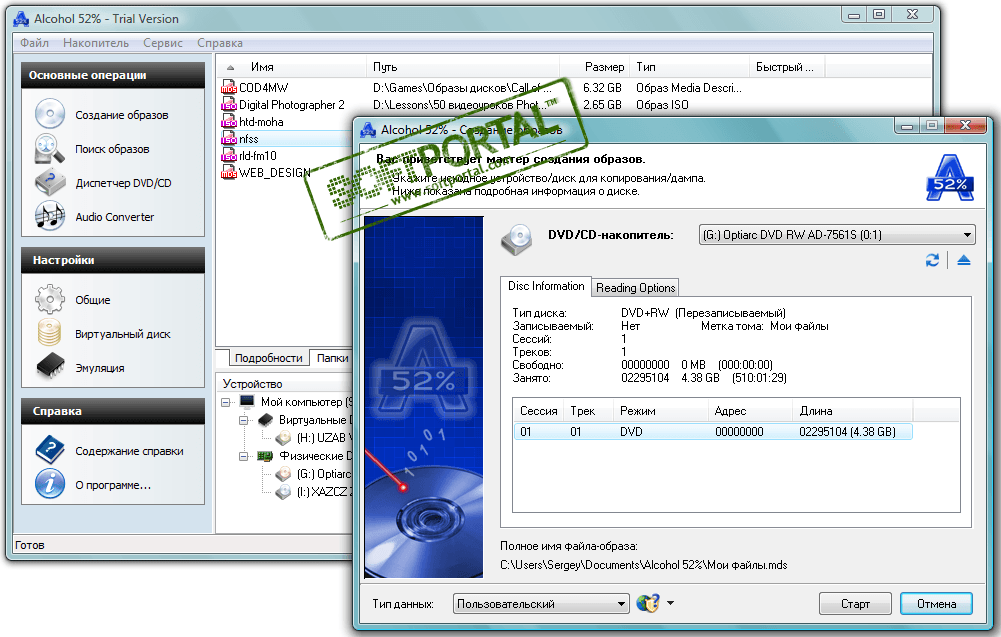The height and width of the screenshot is (637, 1001).
Task: Select session 01 DVD track row
Action: (x=713, y=431)
